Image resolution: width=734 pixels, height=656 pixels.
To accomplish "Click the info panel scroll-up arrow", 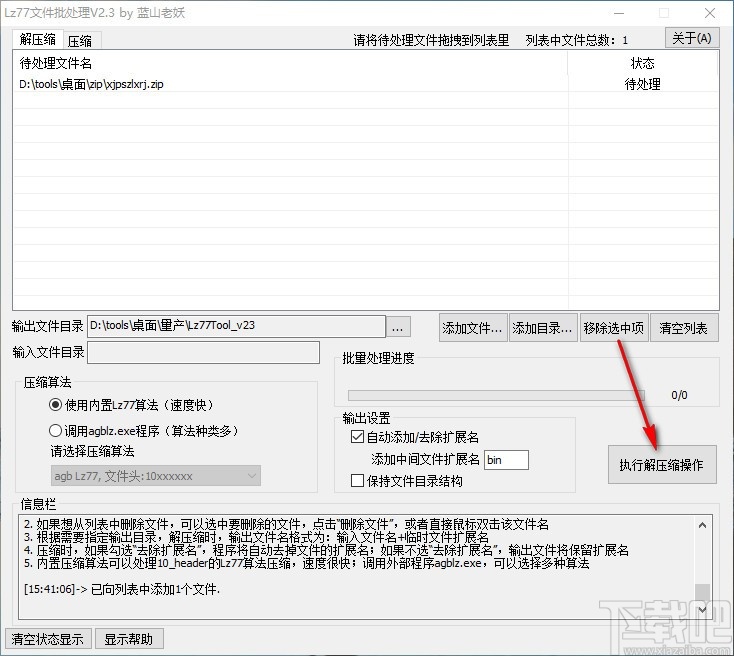I will [x=702, y=525].
